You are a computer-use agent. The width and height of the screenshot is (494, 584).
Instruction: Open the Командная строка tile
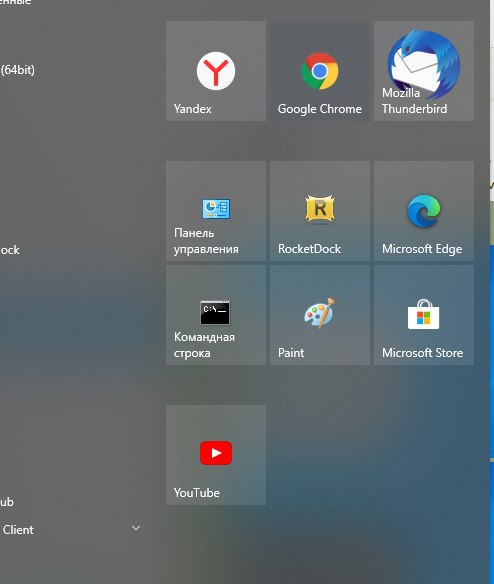click(216, 315)
